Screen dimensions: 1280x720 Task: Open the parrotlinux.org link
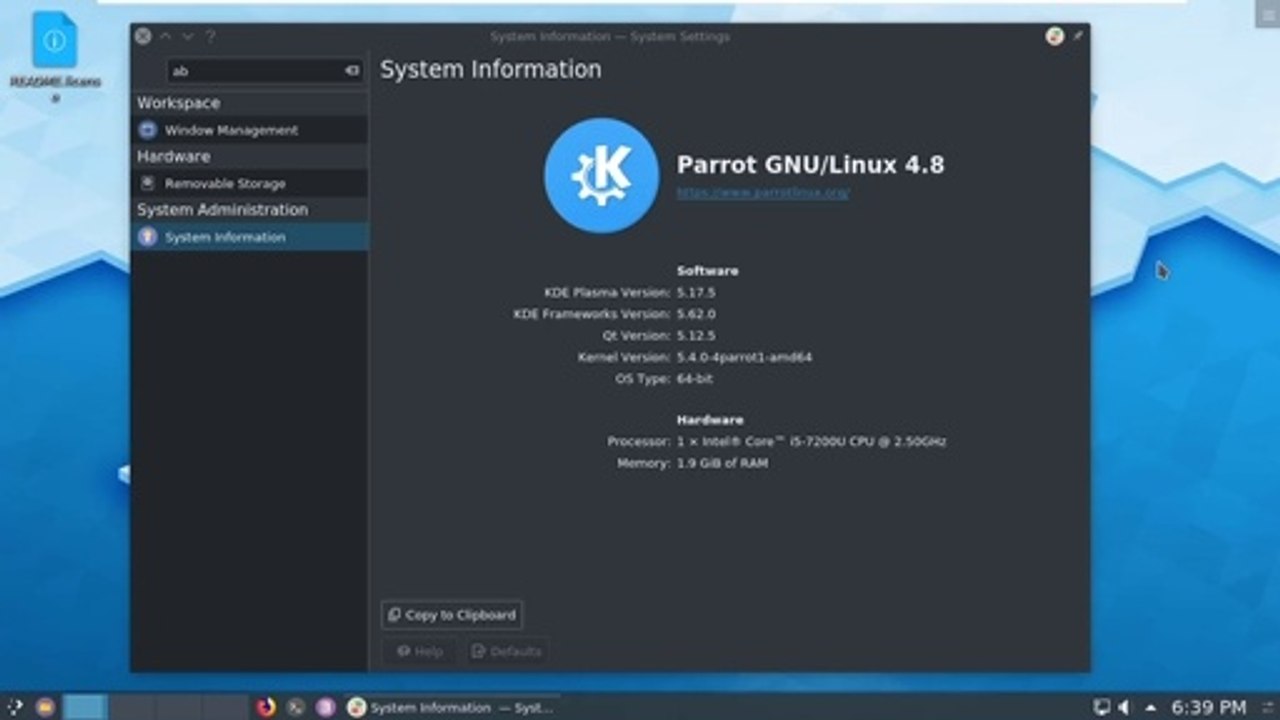763,193
